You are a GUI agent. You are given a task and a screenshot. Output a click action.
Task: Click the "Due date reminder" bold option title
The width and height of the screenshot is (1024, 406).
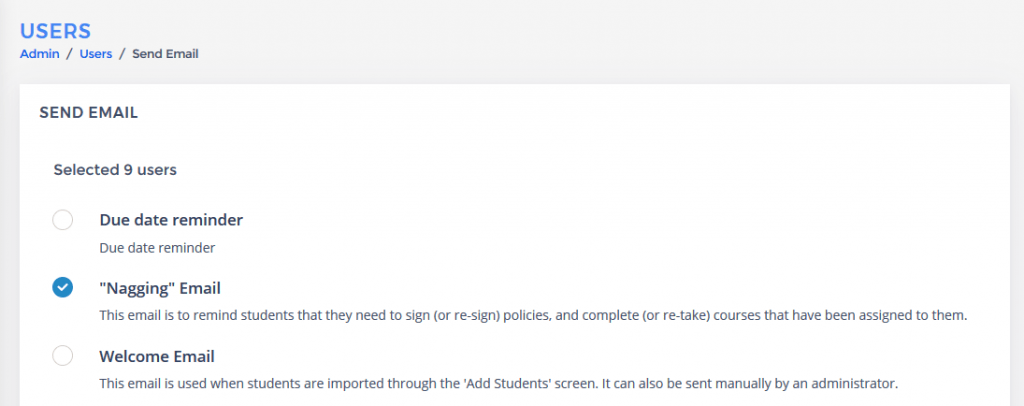click(x=171, y=220)
